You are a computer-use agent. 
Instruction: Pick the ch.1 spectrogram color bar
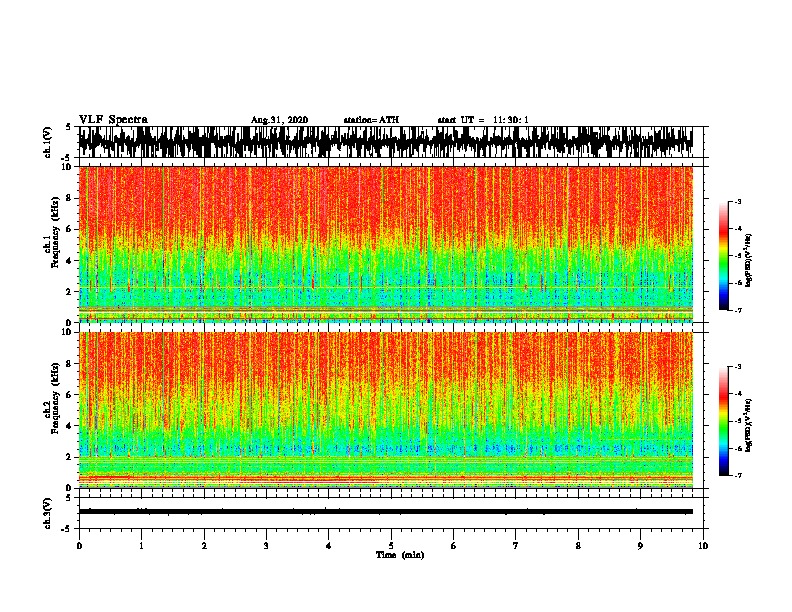pos(724,256)
